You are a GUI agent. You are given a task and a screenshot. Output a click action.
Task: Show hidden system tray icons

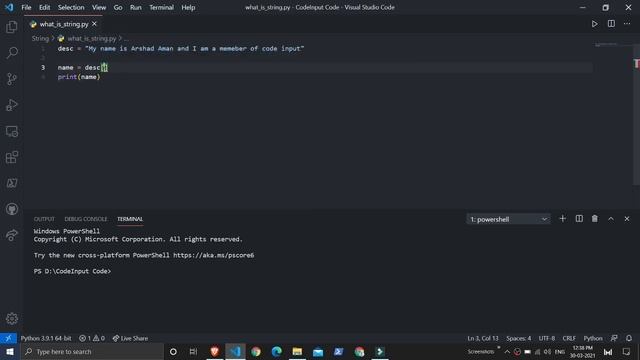[507, 351]
